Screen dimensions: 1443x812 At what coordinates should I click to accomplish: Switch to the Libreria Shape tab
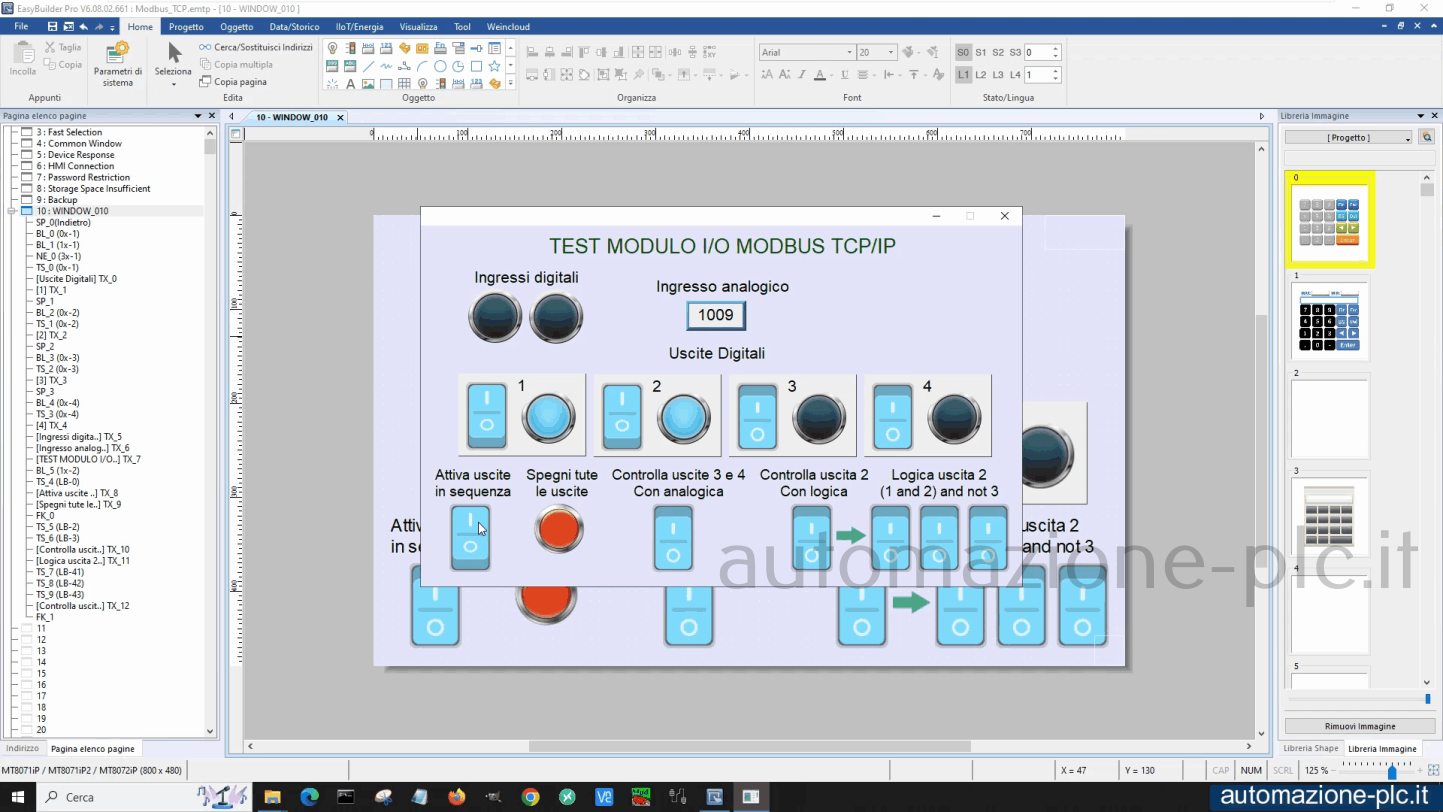1310,748
